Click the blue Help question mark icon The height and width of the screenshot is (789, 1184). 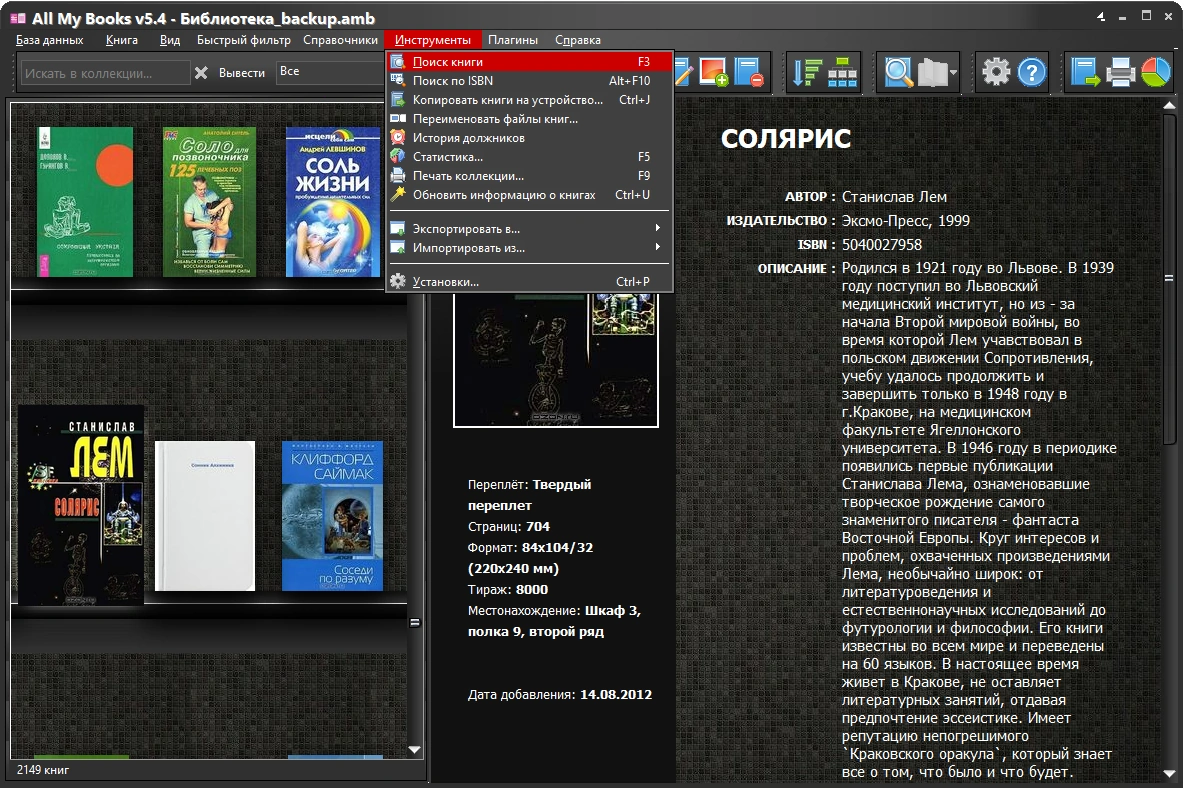click(x=1031, y=72)
